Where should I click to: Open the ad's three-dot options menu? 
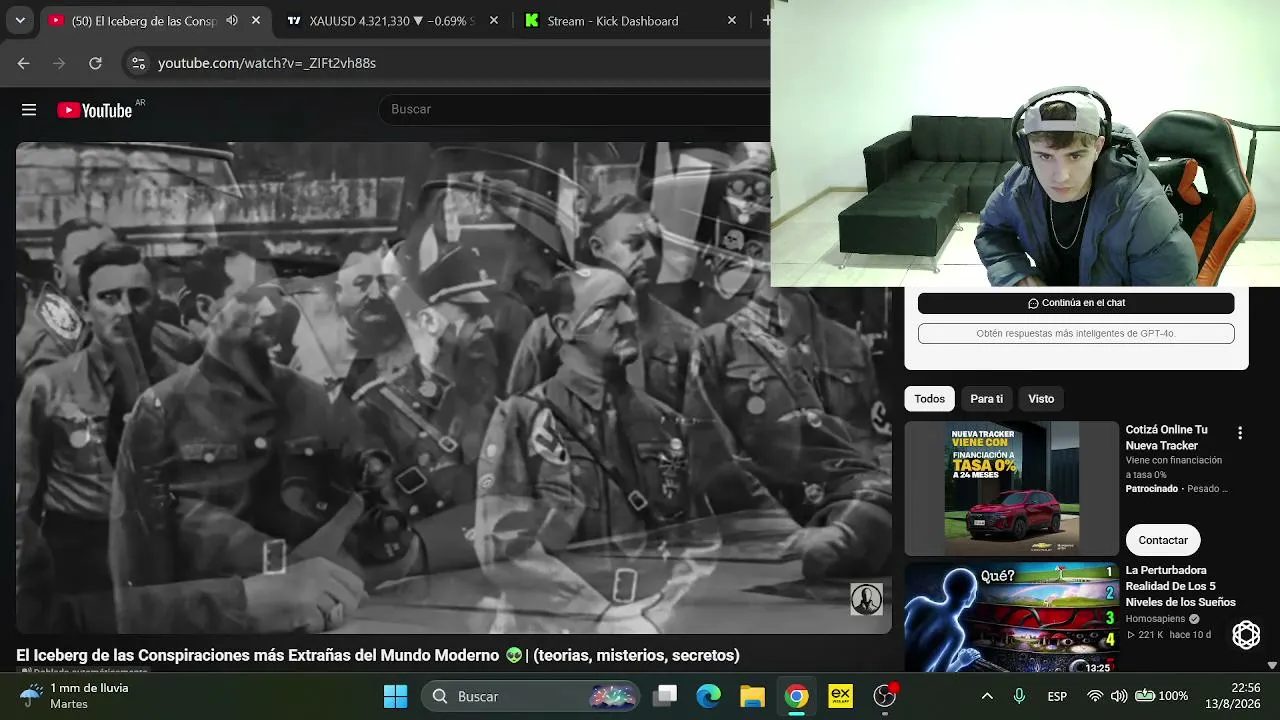tap(1240, 433)
